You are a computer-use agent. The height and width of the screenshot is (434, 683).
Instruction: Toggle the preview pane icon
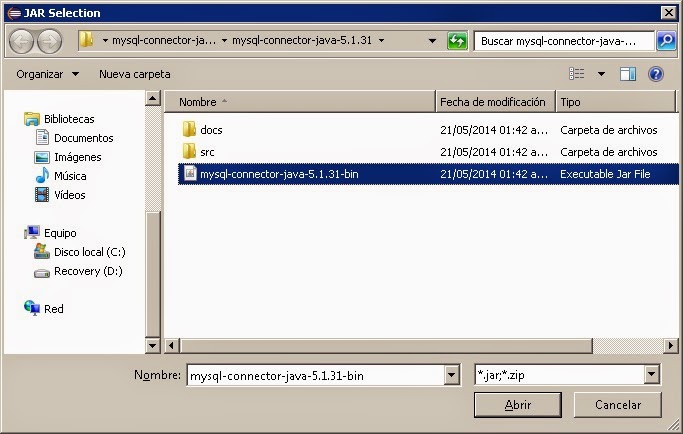pyautogui.click(x=628, y=74)
